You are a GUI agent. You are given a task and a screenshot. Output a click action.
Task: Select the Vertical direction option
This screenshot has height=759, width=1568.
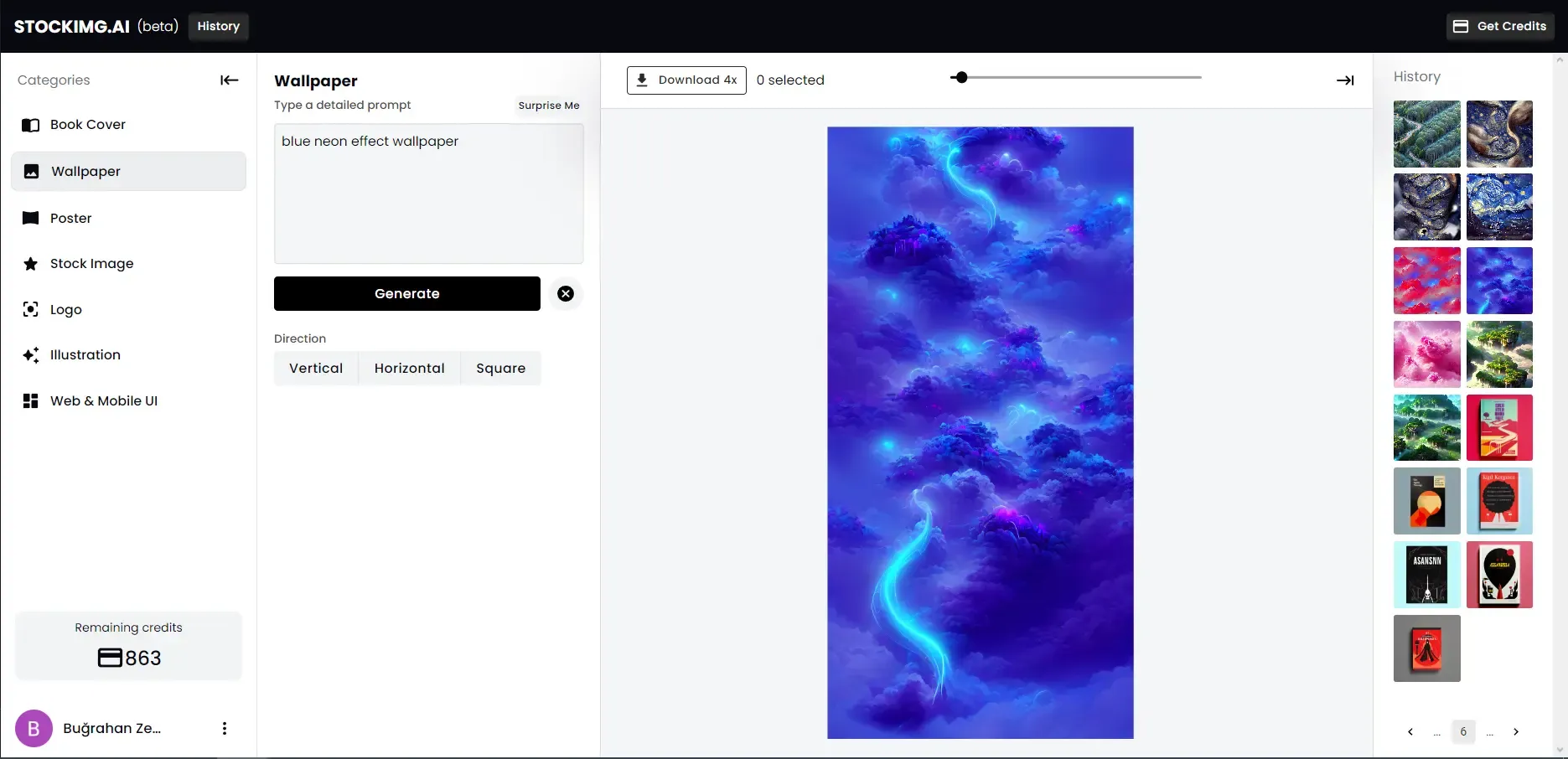tap(315, 368)
